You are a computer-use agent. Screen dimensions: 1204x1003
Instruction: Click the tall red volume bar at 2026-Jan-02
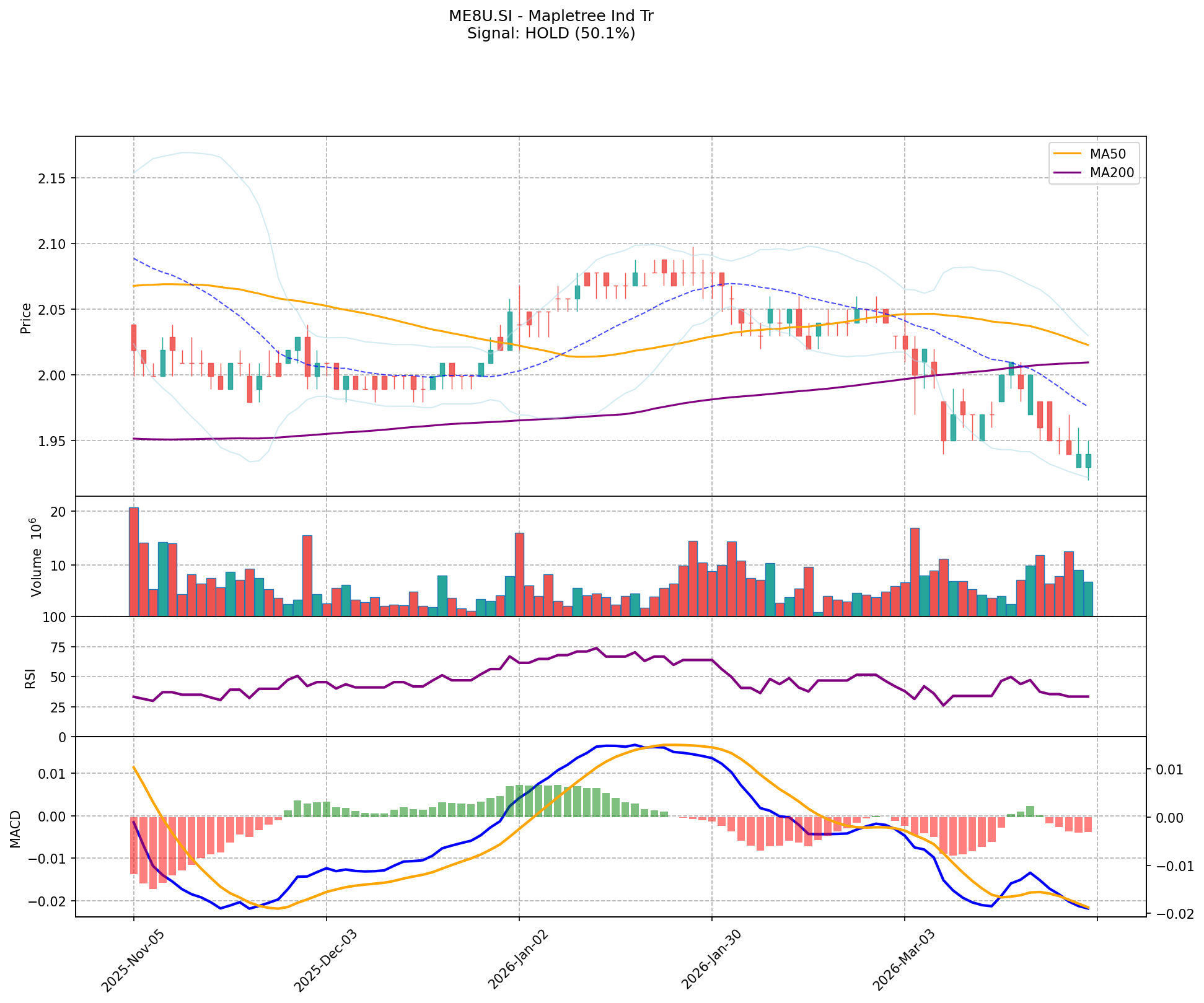(x=519, y=574)
